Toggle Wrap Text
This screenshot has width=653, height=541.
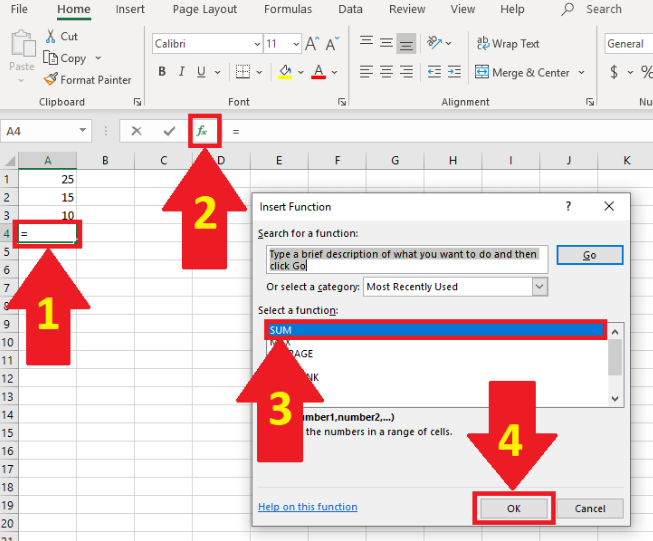click(x=507, y=44)
